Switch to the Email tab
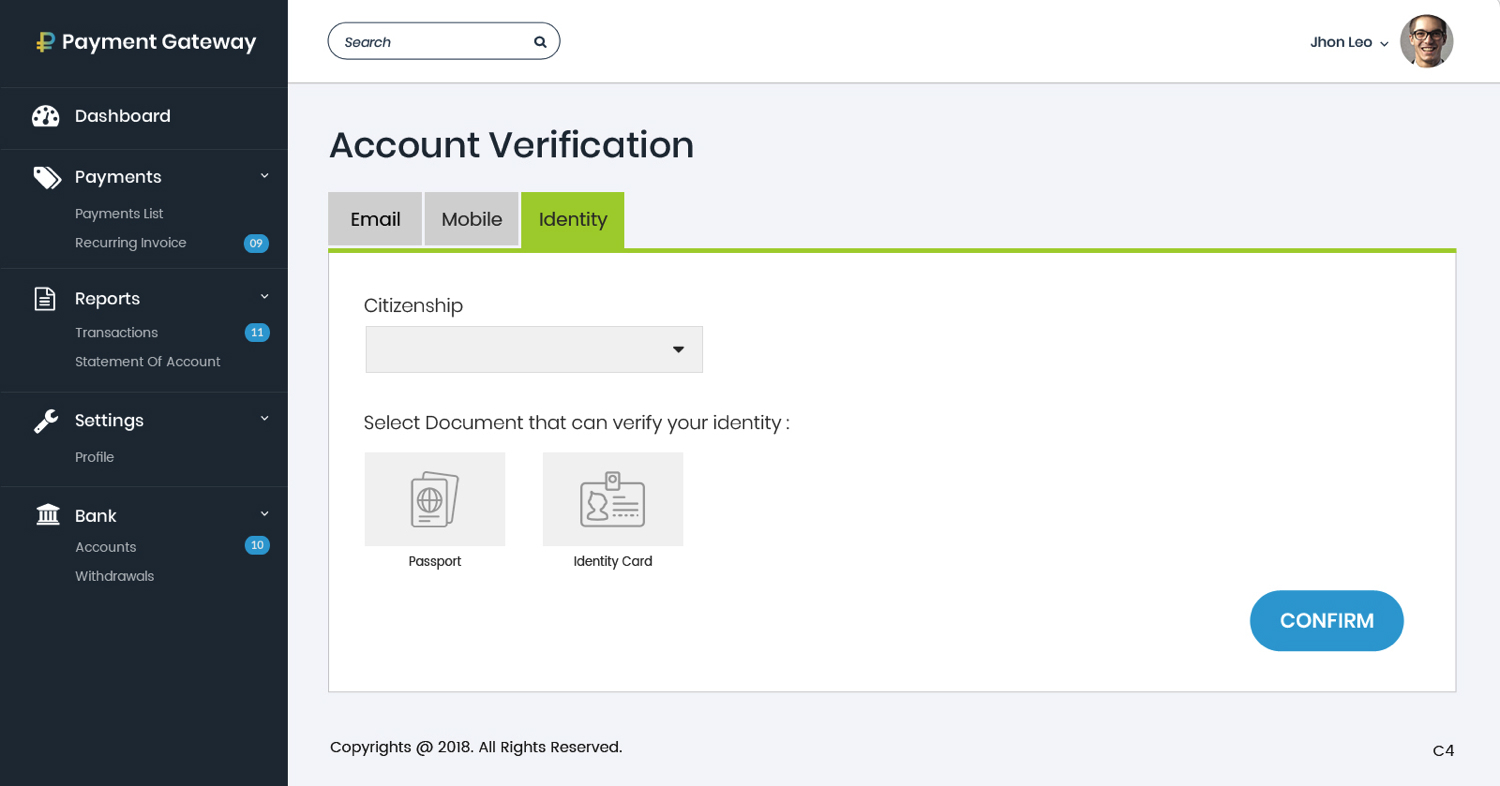 [375, 219]
